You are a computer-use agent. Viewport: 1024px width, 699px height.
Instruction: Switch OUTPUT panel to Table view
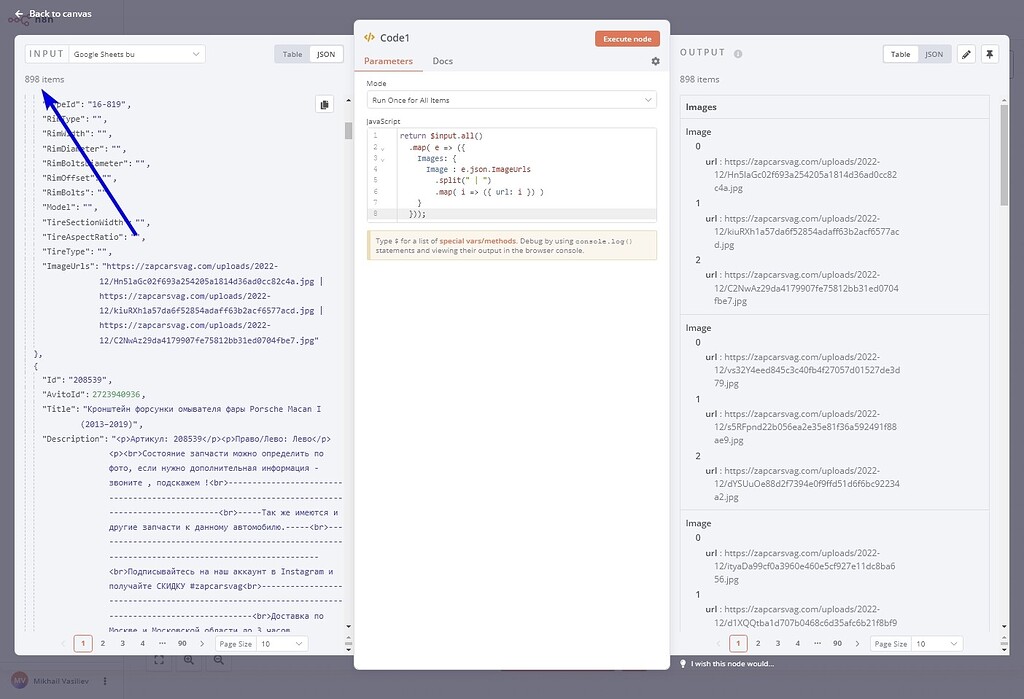click(898, 54)
